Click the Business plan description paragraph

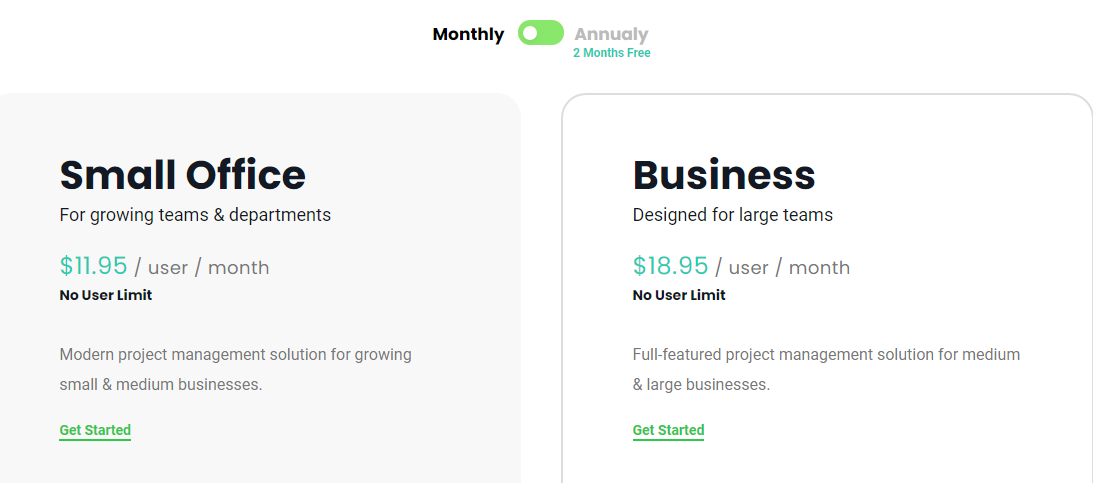pos(827,369)
